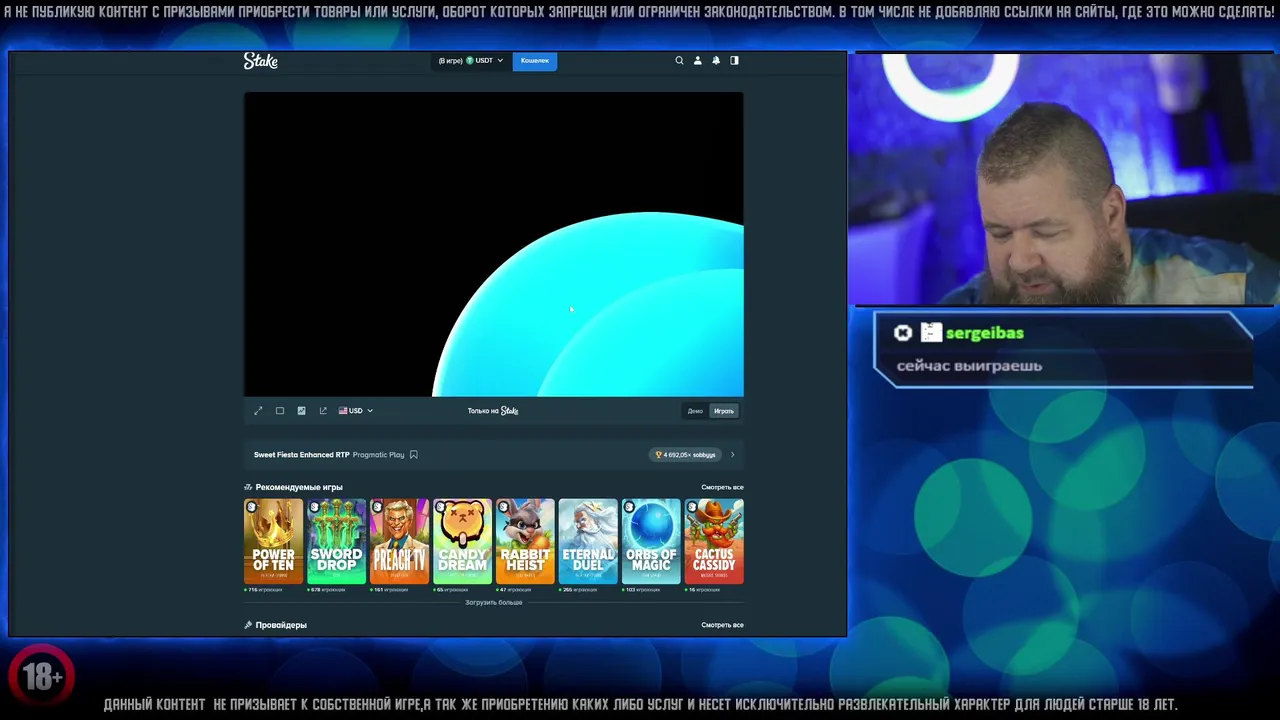Open the USDT balance currency dropdown

tap(471, 61)
